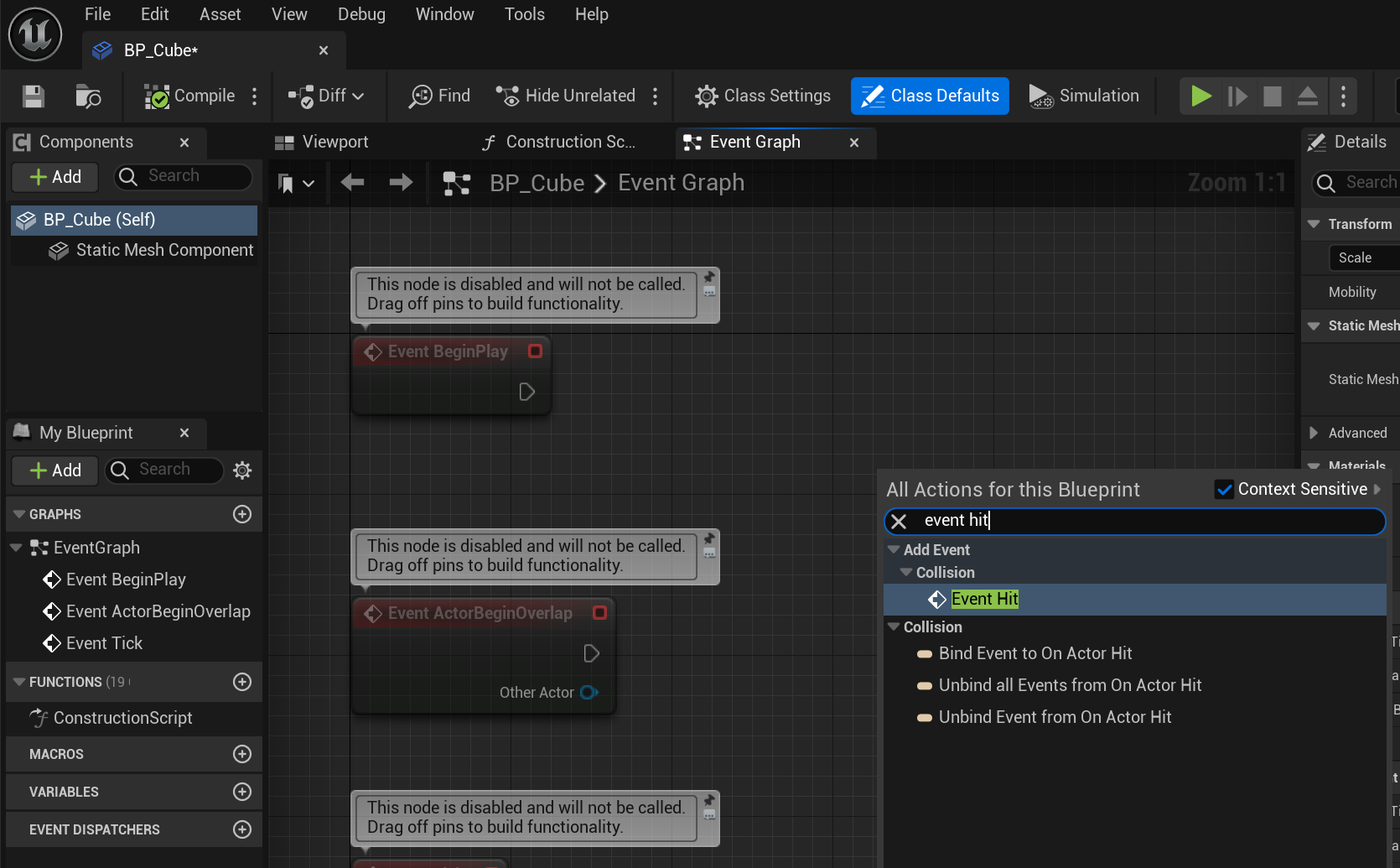Open My Blueprint settings gear

click(242, 470)
